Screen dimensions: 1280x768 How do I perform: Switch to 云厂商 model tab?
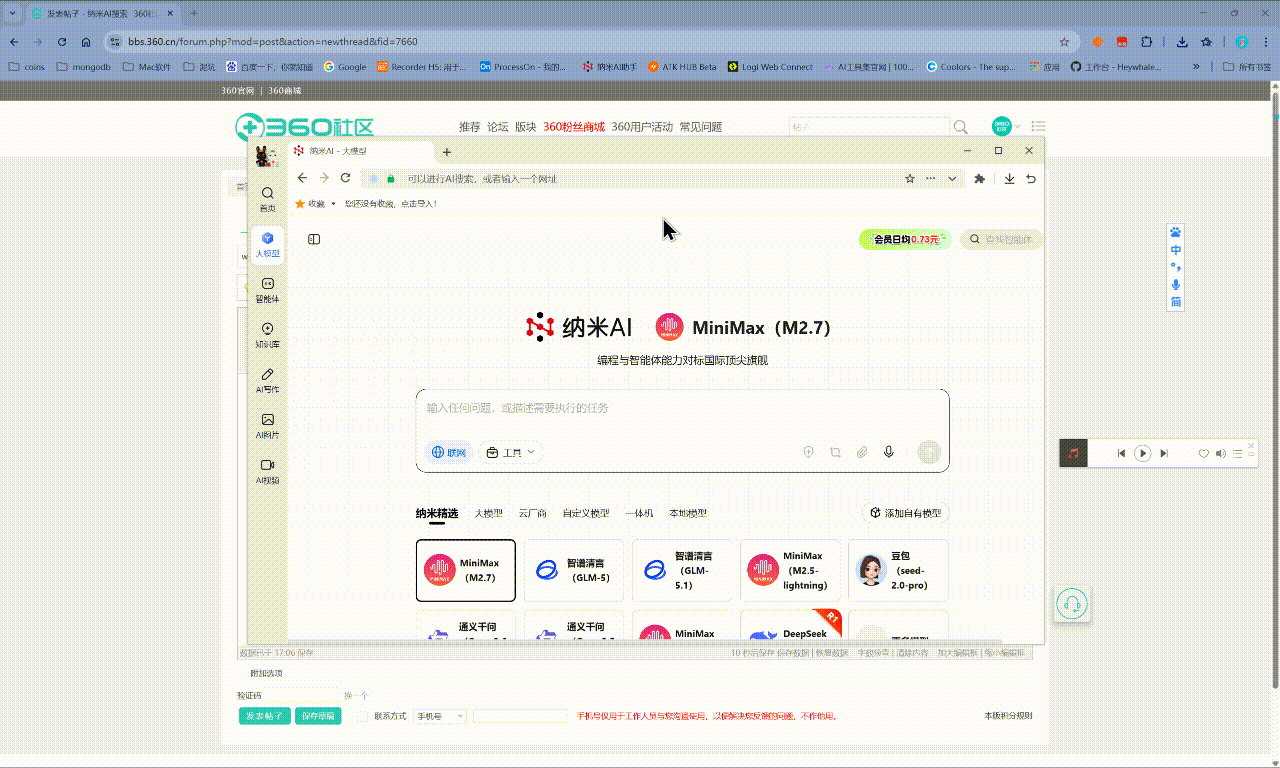point(532,513)
